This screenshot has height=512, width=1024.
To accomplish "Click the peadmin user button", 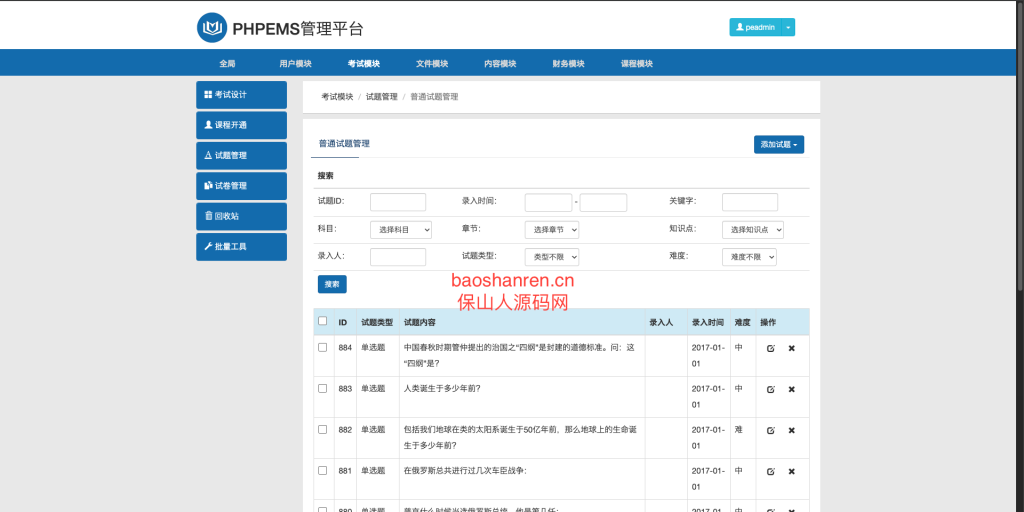I will click(x=755, y=27).
